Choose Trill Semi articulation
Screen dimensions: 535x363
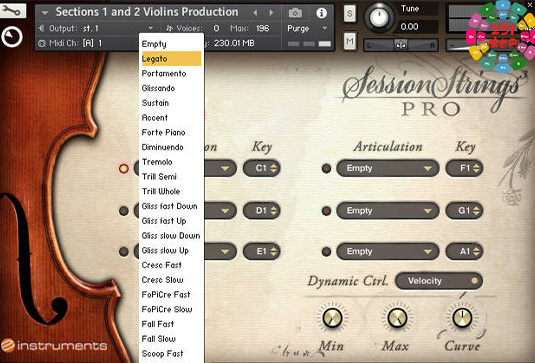pyautogui.click(x=171, y=176)
